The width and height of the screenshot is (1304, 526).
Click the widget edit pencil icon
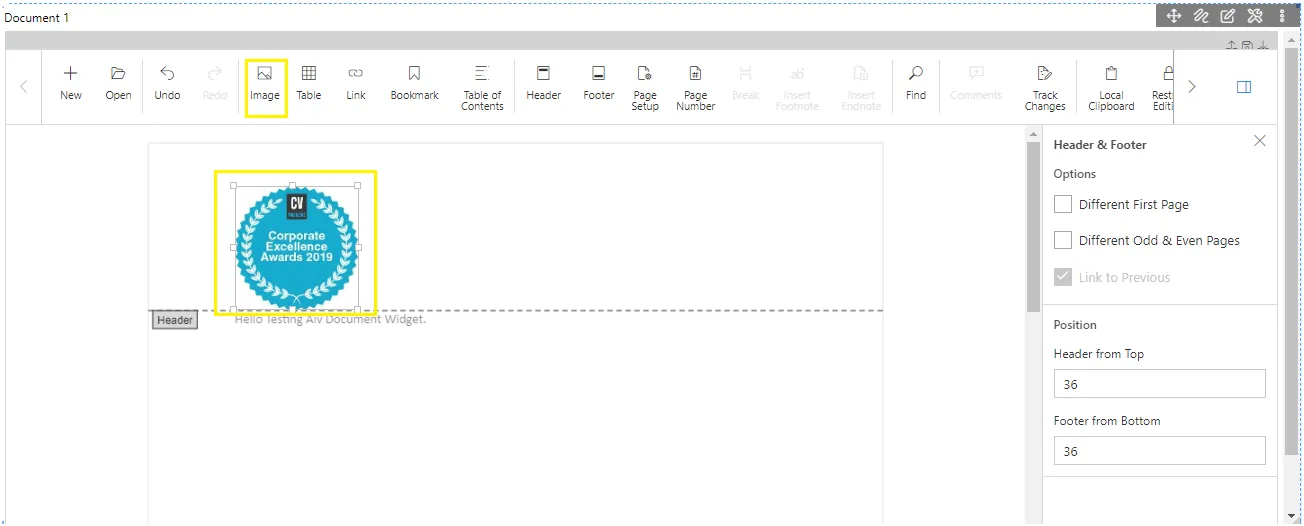click(1228, 16)
